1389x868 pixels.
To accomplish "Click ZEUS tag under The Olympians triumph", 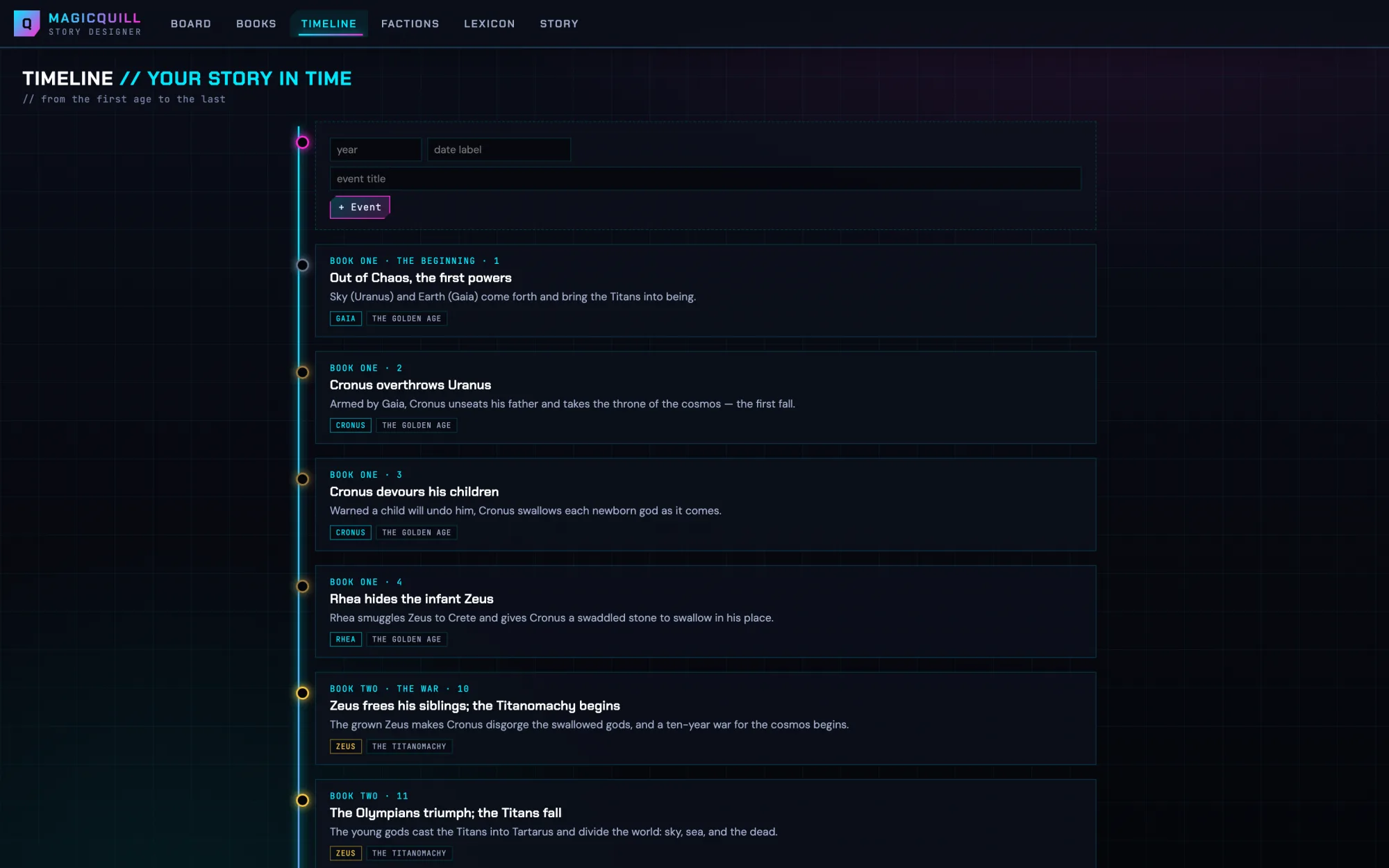I will pos(346,853).
